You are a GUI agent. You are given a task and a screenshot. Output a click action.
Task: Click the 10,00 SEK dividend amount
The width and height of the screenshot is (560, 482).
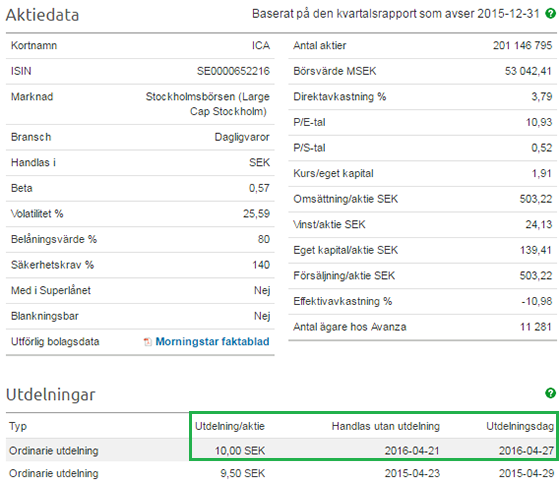[240, 451]
